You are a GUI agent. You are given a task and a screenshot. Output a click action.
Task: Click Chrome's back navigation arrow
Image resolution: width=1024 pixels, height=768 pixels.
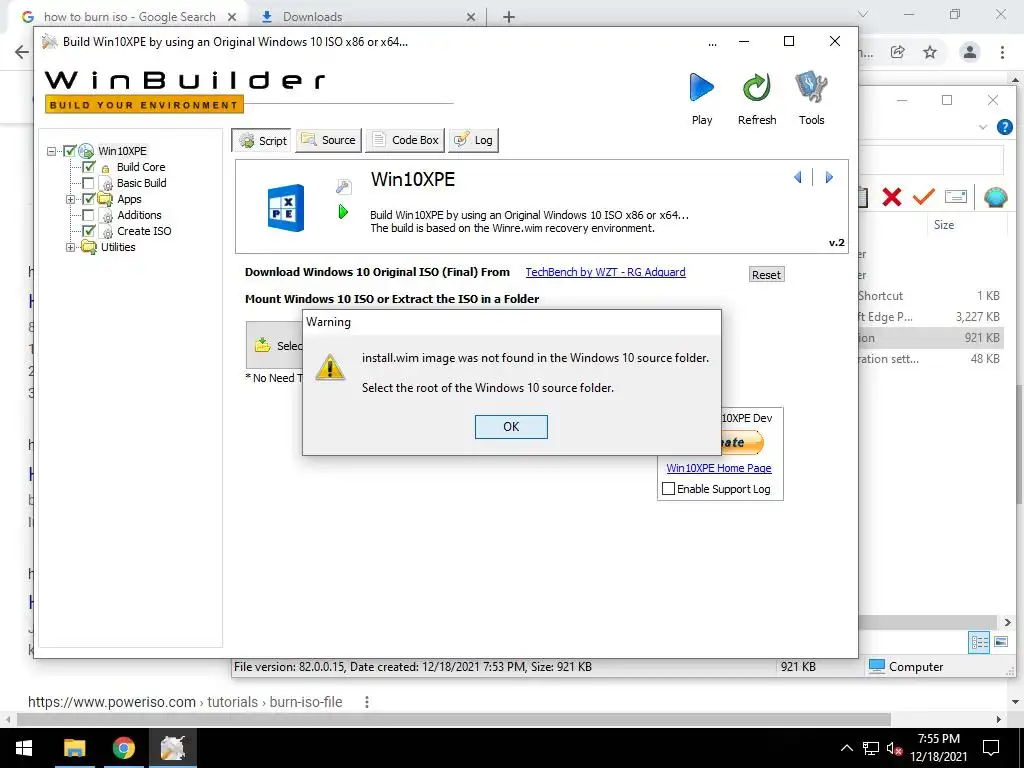22,52
